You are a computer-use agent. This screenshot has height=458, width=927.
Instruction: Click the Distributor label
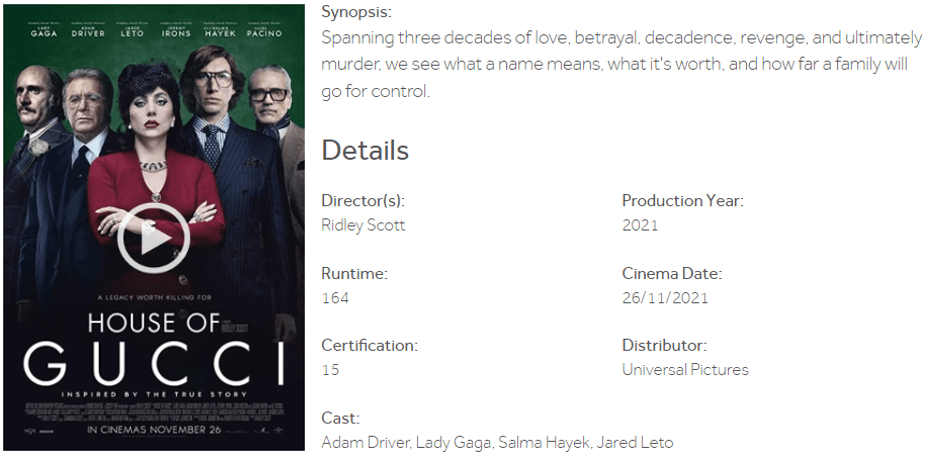[664, 345]
